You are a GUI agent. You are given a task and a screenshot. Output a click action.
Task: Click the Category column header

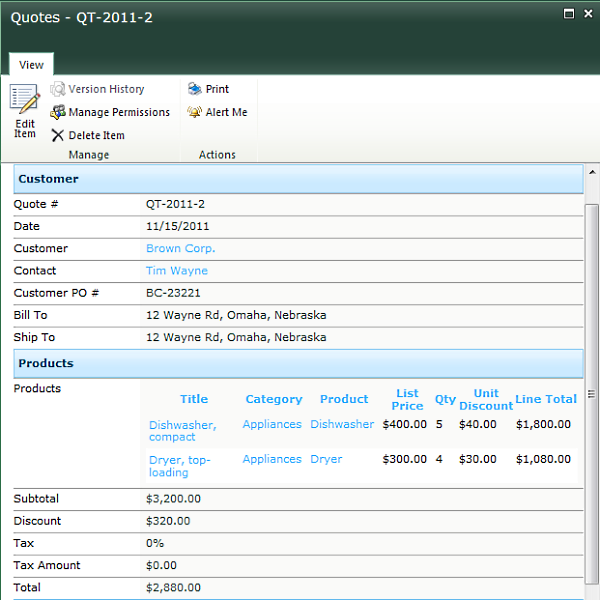coord(273,399)
